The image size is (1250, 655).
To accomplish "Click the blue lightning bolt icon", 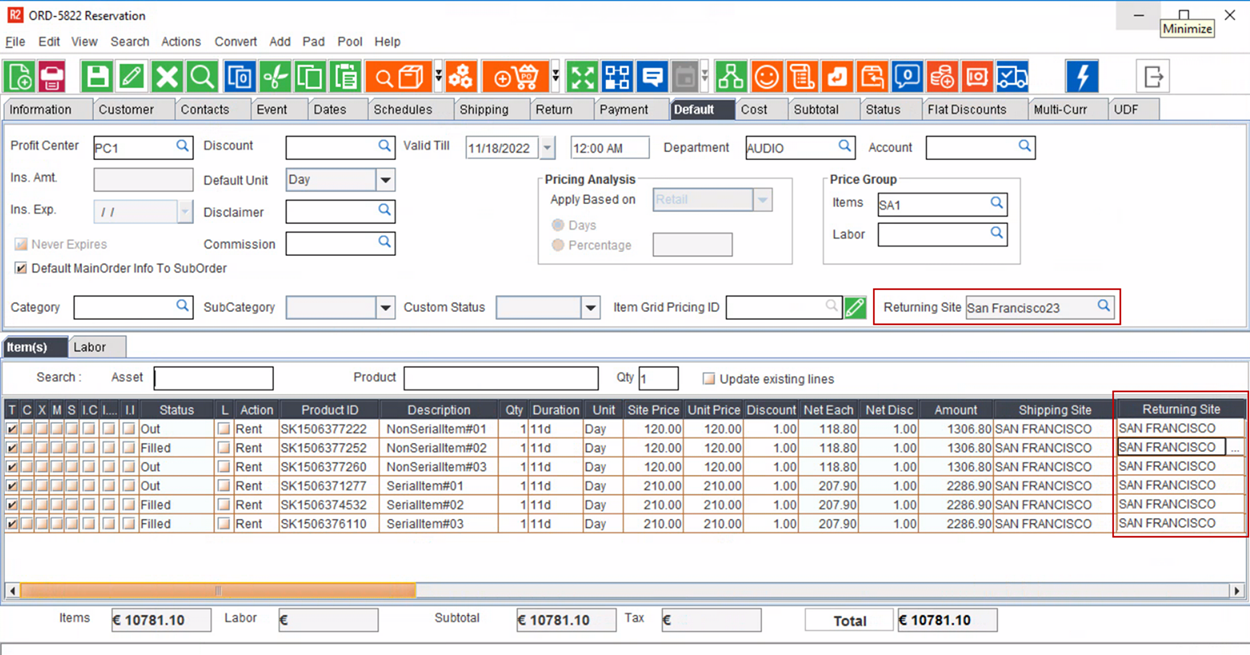I will 1081,77.
